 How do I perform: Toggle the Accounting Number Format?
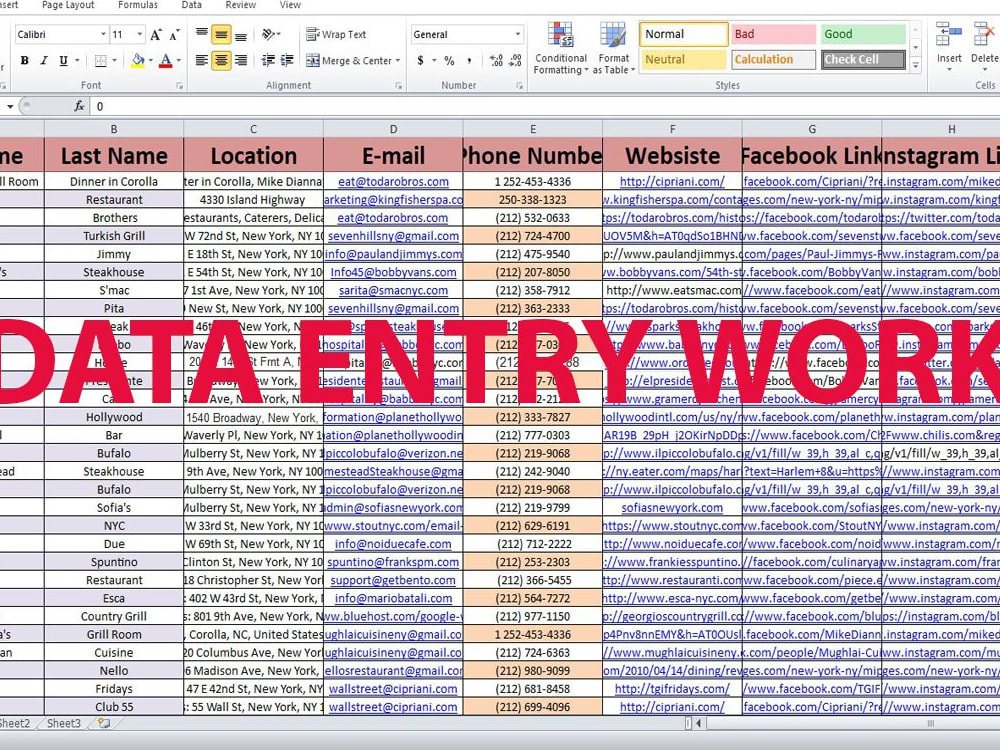[421, 61]
